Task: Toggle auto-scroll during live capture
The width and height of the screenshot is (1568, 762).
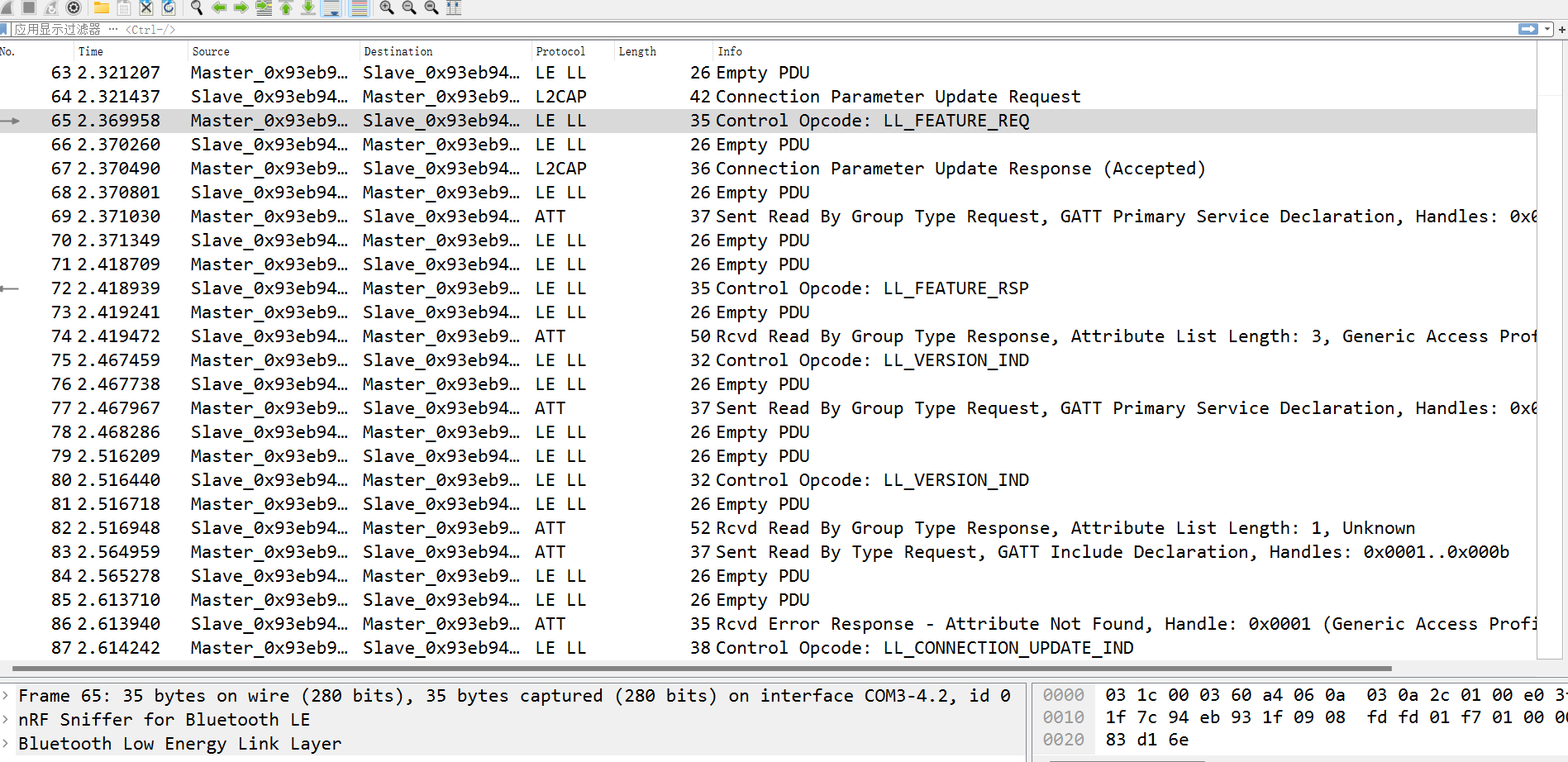Action: (331, 7)
